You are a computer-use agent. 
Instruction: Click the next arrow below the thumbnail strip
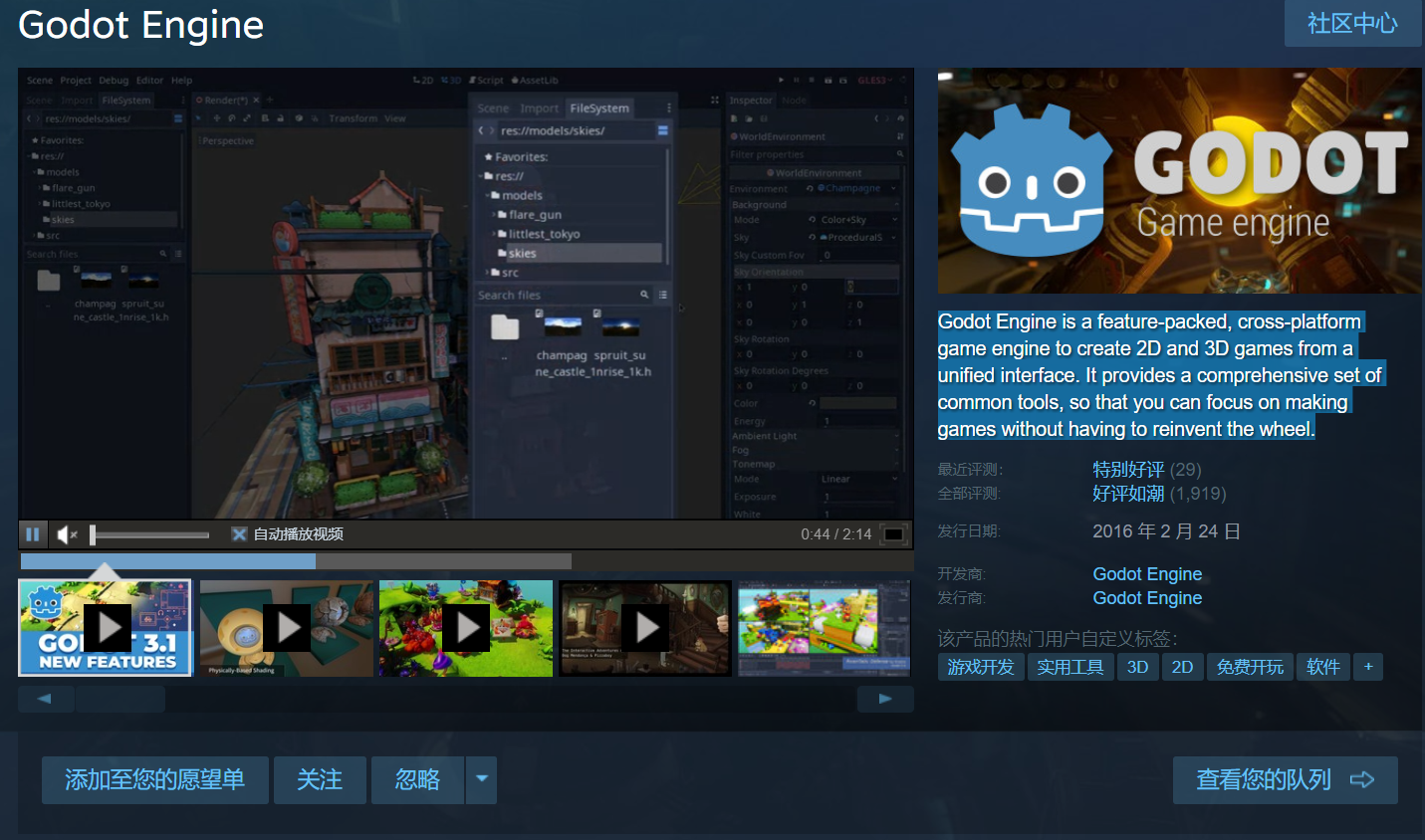885,699
